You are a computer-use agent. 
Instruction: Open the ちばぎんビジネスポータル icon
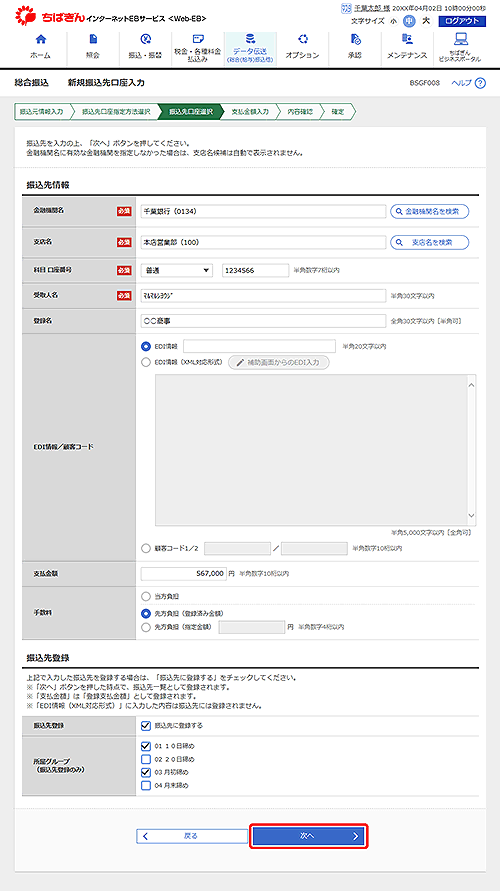[461, 39]
